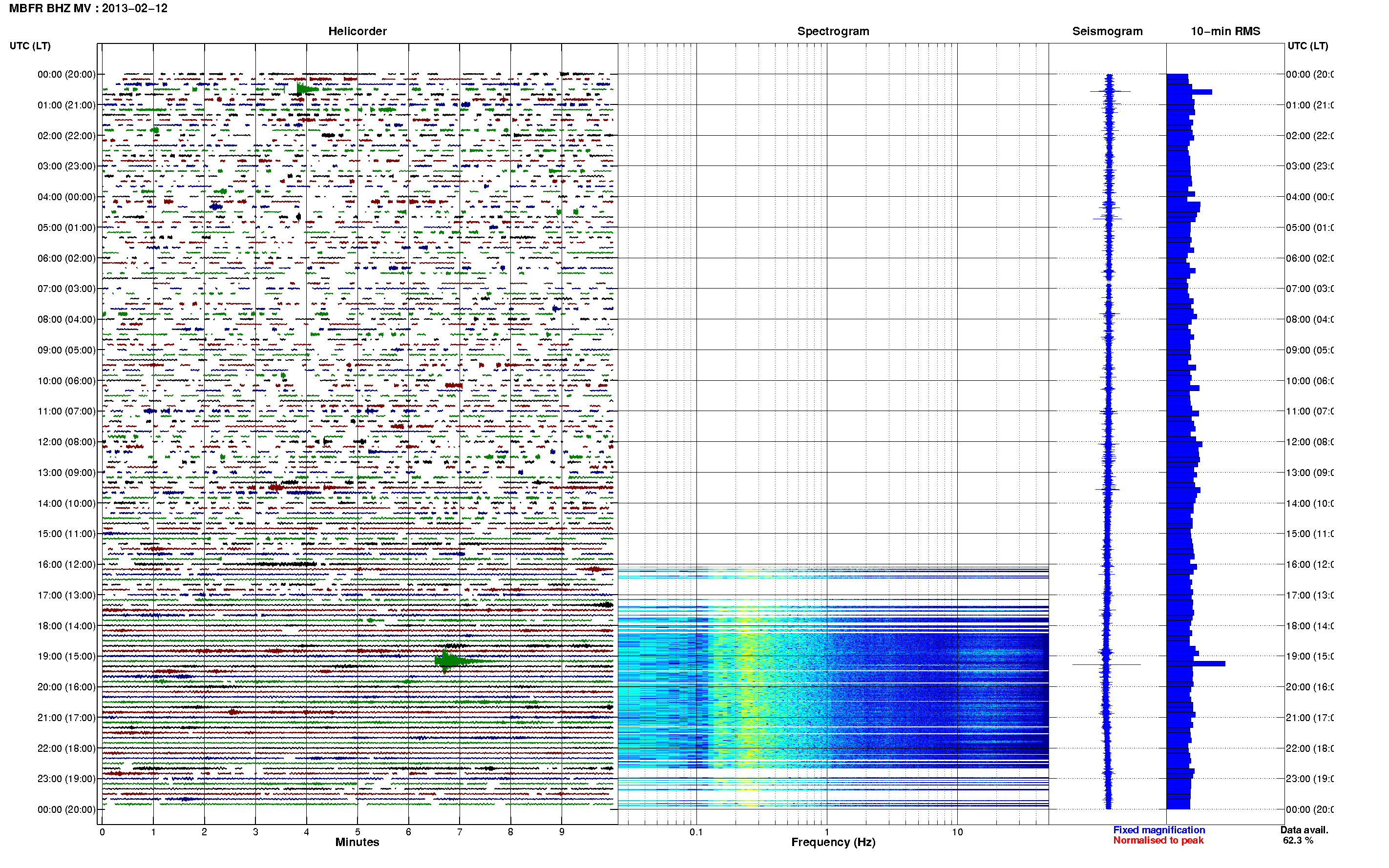The height and width of the screenshot is (868, 1389).
Task: Click the '10-min RMS' column heading
Action: (x=1225, y=32)
